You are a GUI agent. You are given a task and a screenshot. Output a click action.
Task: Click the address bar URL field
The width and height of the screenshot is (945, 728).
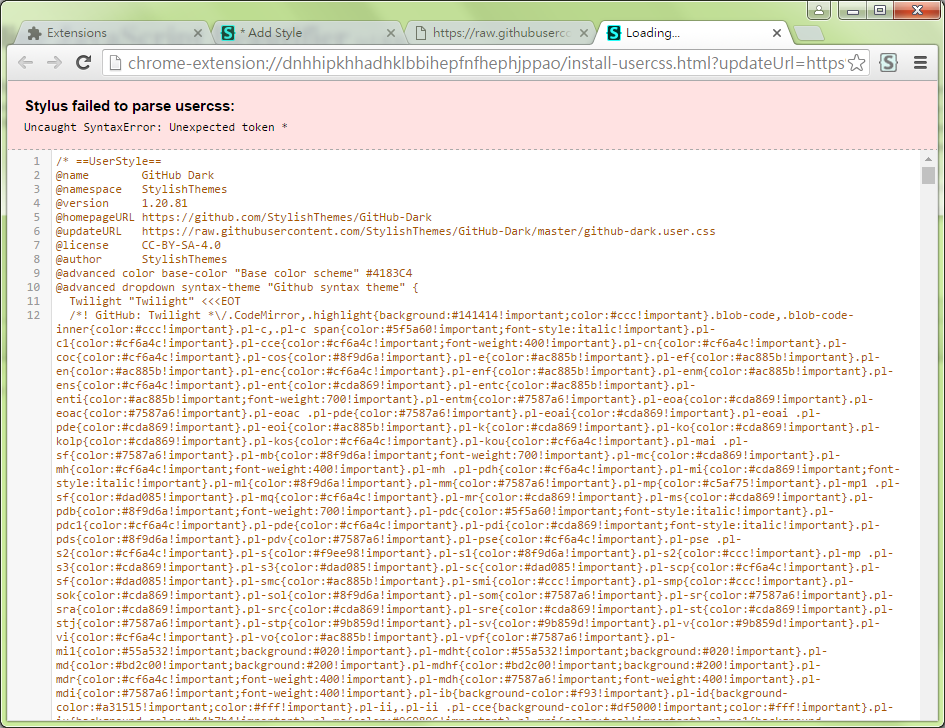coord(486,63)
